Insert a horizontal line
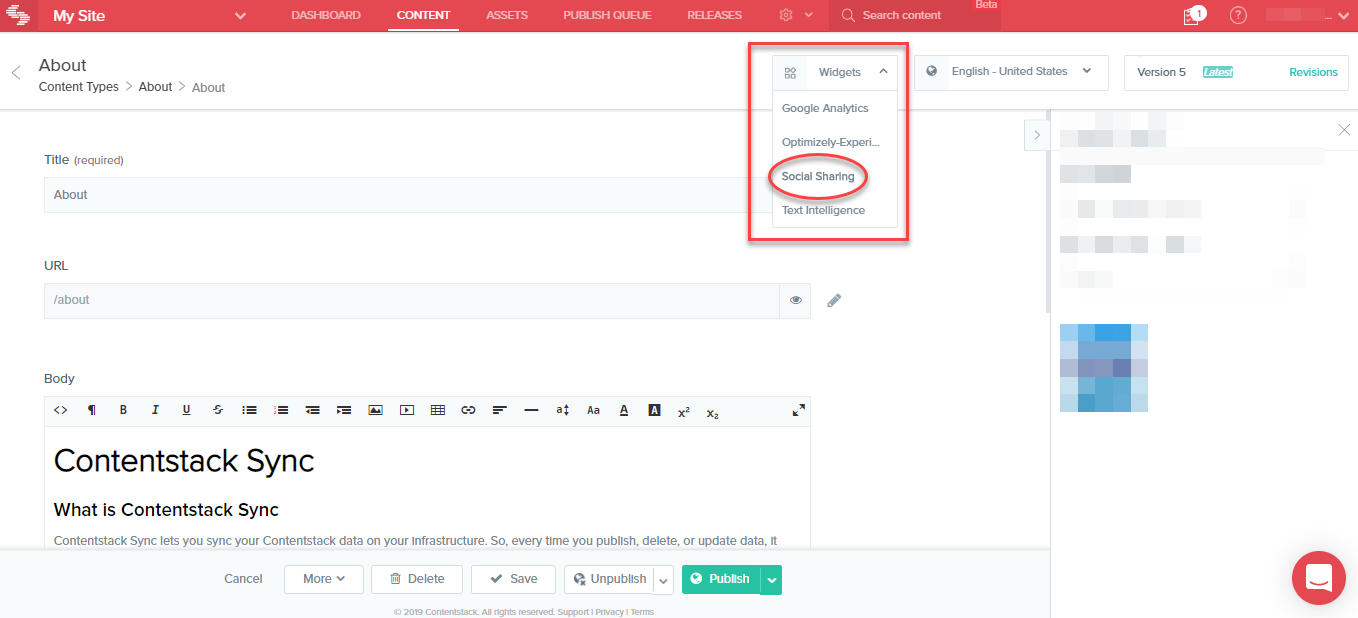The width and height of the screenshot is (1358, 618). [531, 410]
